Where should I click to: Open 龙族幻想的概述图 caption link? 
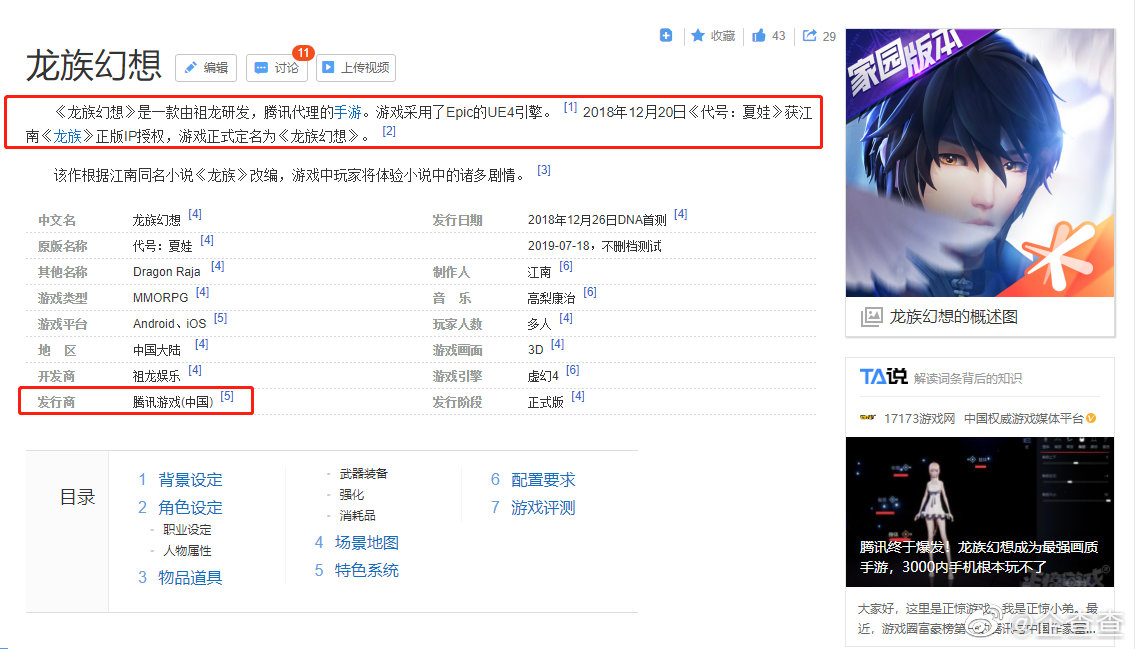tap(953, 317)
